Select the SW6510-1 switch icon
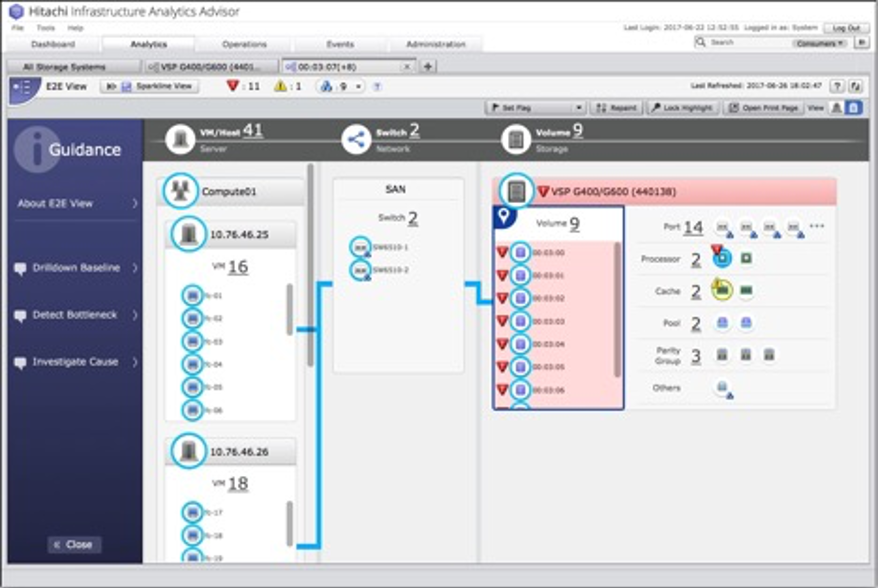 (361, 247)
